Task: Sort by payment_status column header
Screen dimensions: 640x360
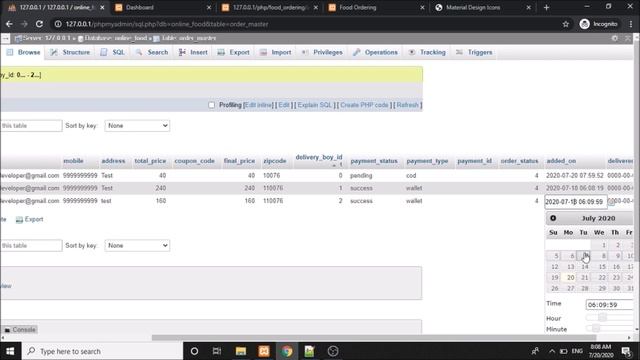Action: [x=374, y=161]
